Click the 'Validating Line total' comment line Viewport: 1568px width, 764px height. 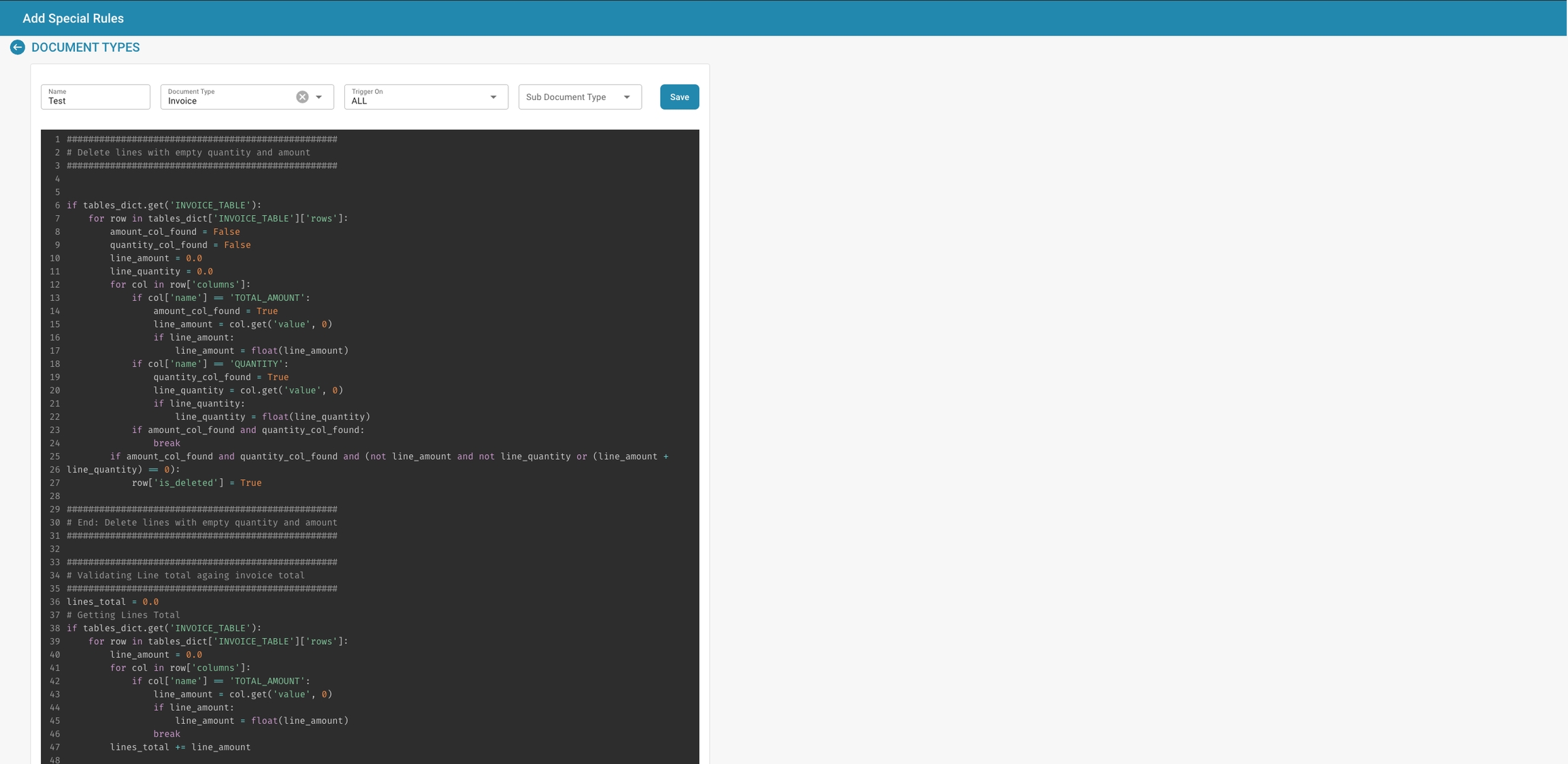coord(186,575)
